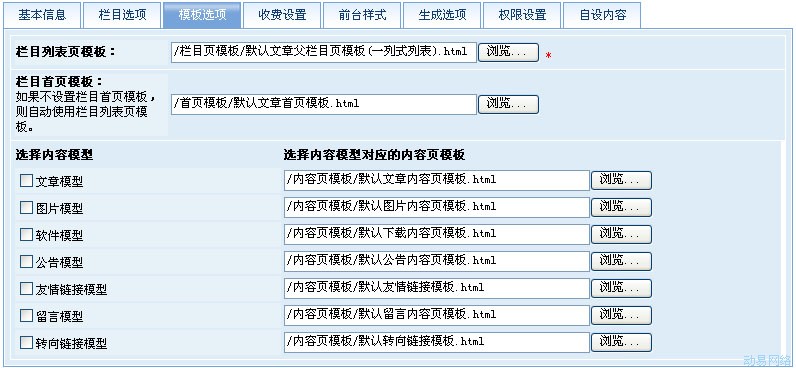796x368 pixels.
Task: Select the 模板选项 tab
Action: [202, 15]
